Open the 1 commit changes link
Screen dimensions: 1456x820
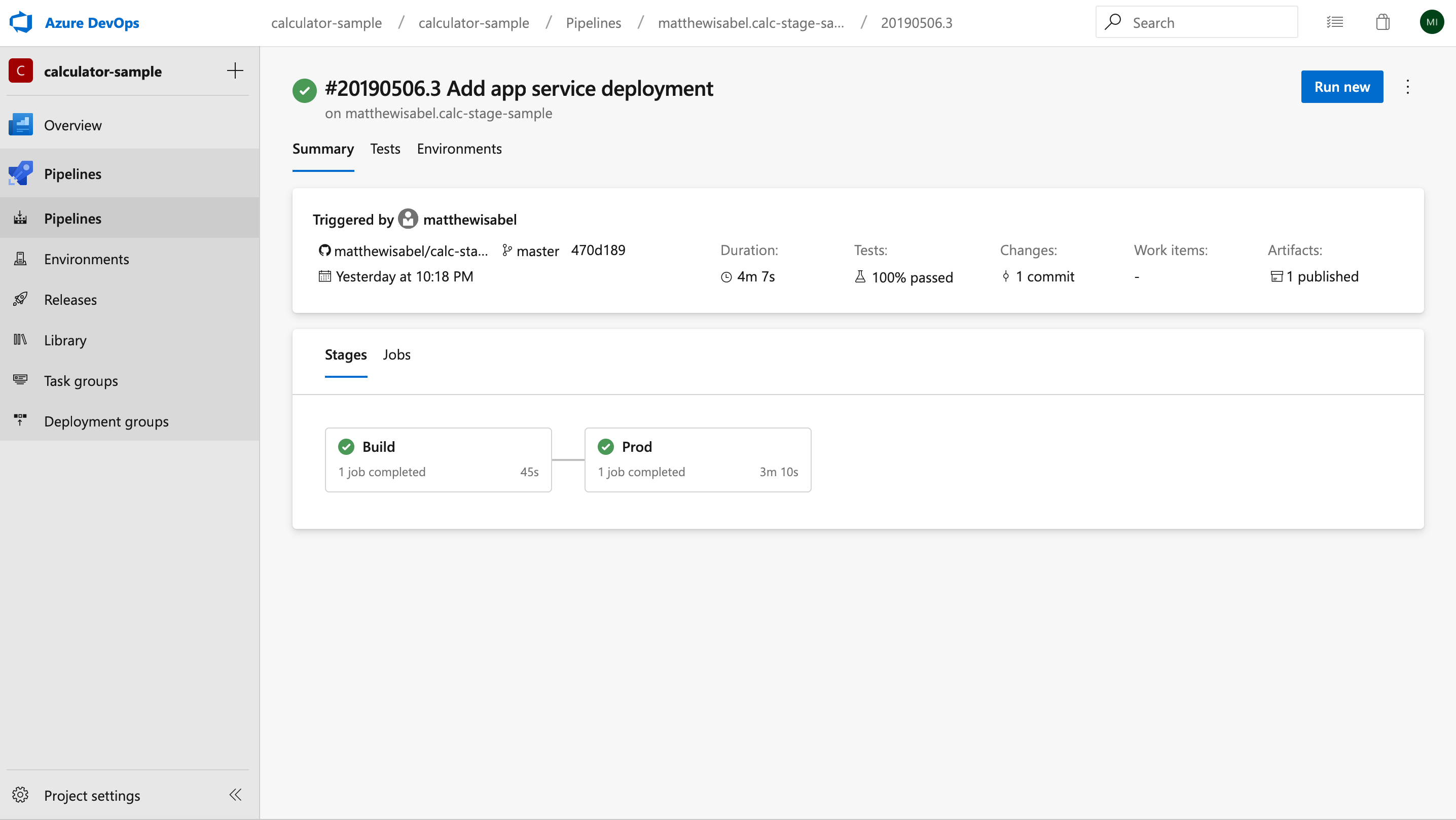pos(1045,276)
